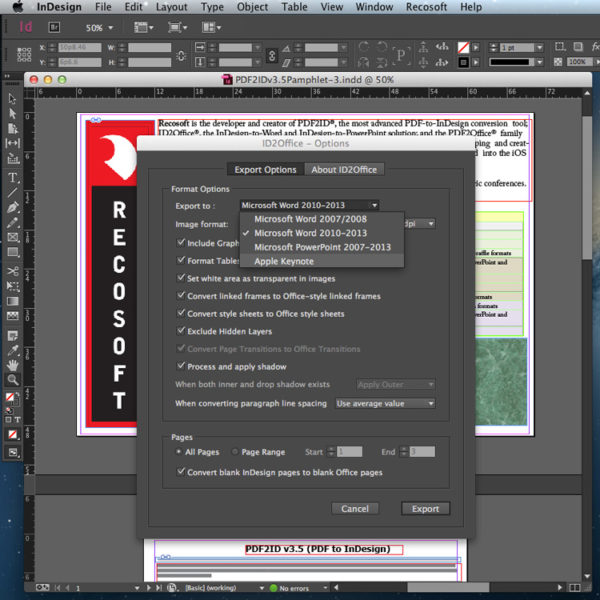Select the Line tool
Screen dimensions: 600x600
[x=13, y=192]
